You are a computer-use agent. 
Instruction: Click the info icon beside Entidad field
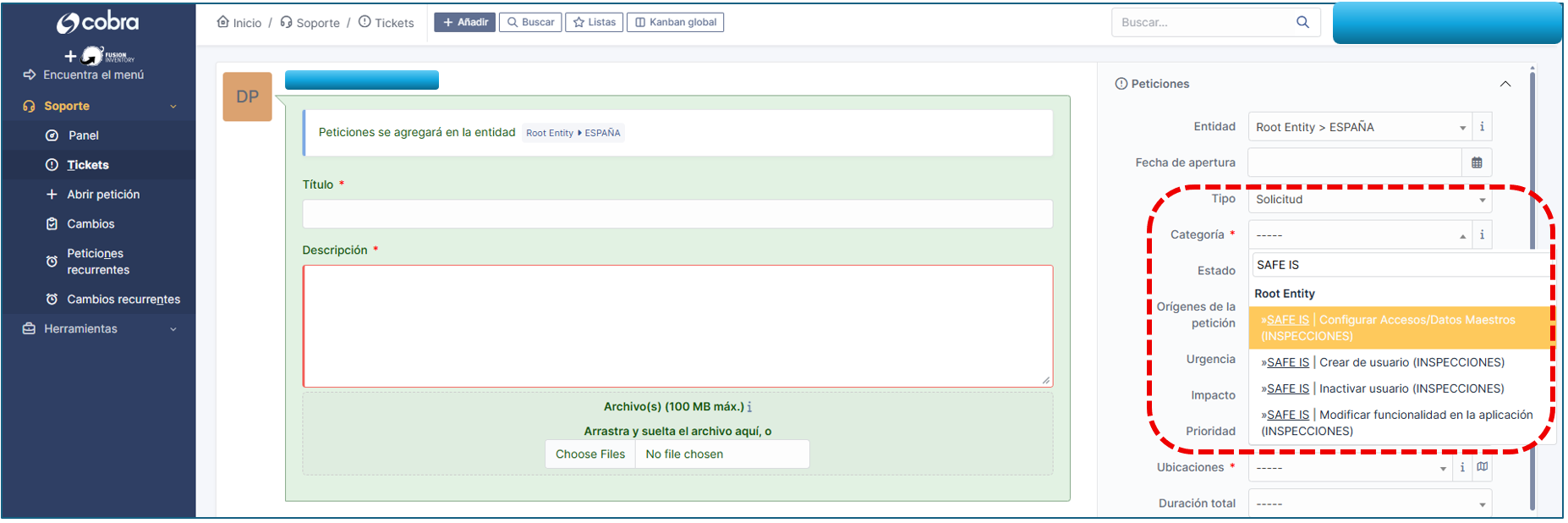pos(1482,127)
